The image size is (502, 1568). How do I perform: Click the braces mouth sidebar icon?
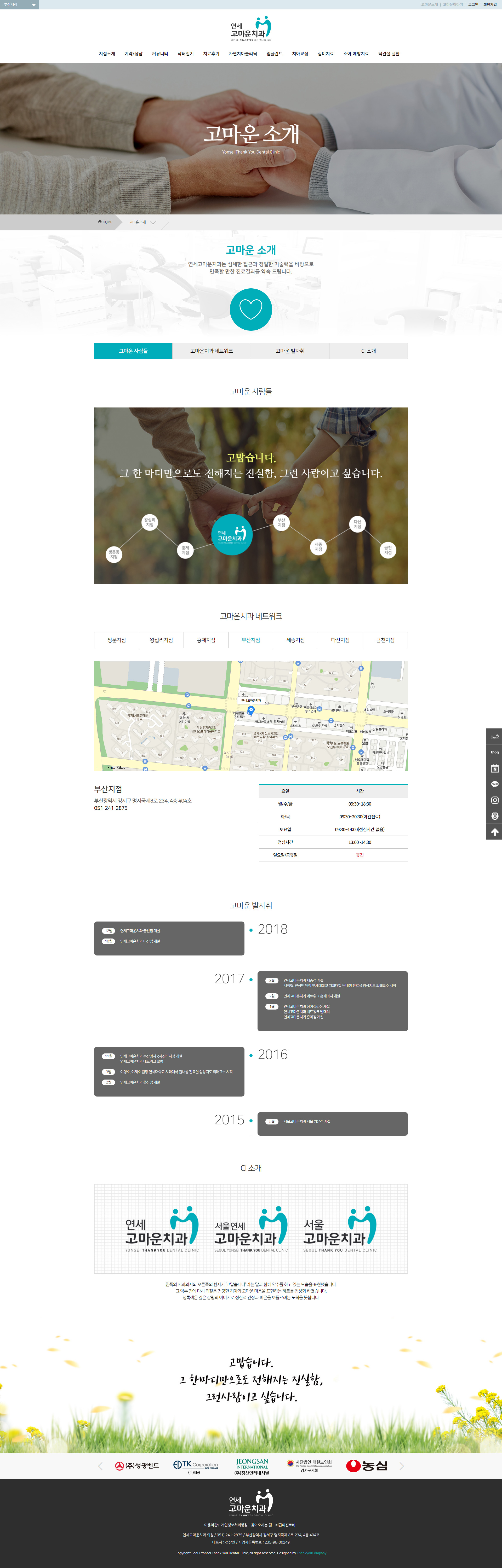[494, 816]
